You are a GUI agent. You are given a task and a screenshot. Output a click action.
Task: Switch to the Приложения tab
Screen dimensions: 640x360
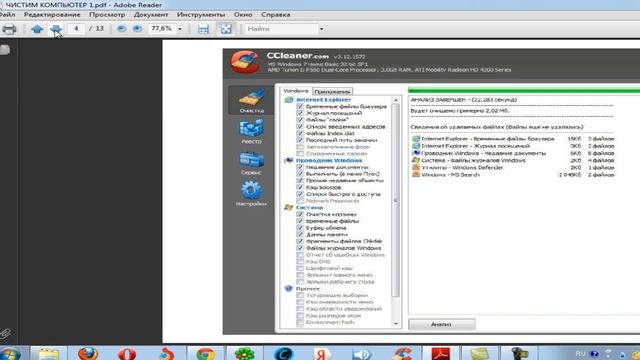(333, 91)
